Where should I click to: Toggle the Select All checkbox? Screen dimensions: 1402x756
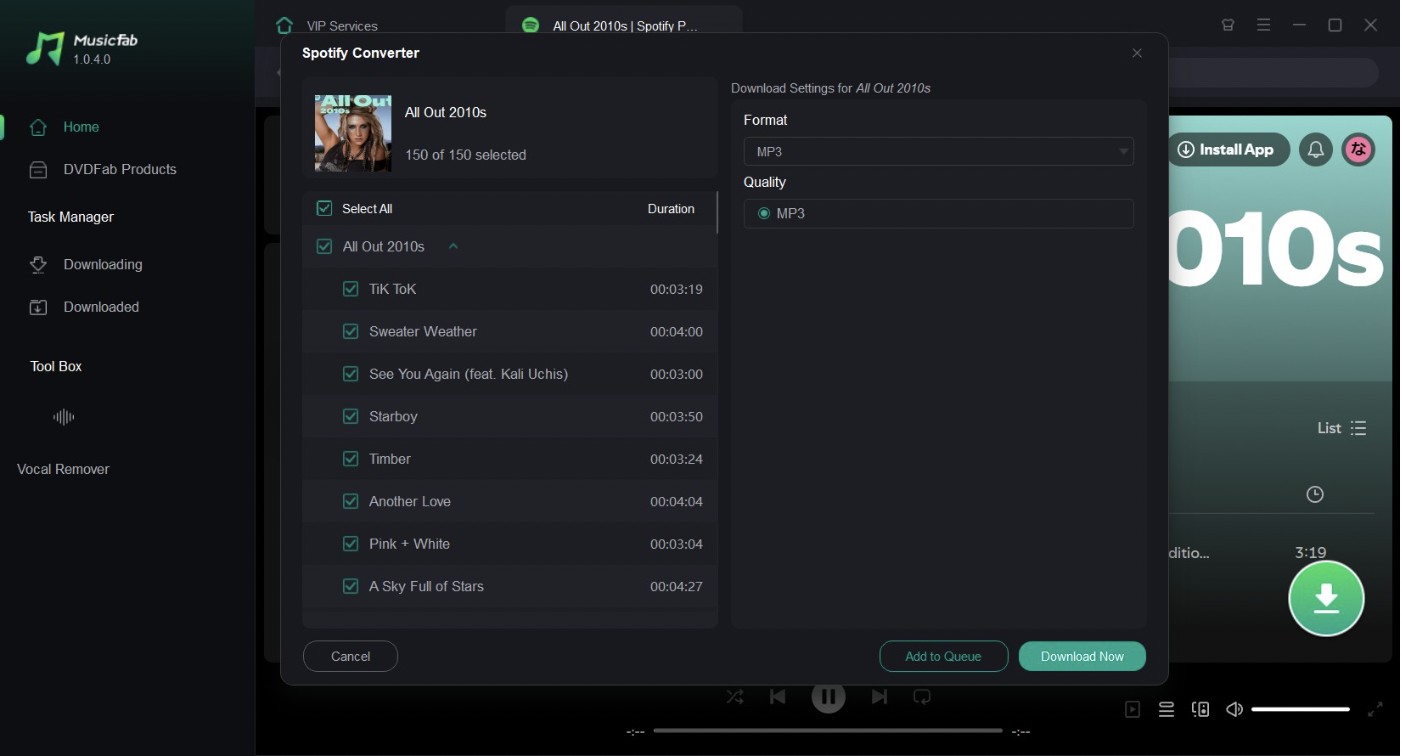click(324, 209)
